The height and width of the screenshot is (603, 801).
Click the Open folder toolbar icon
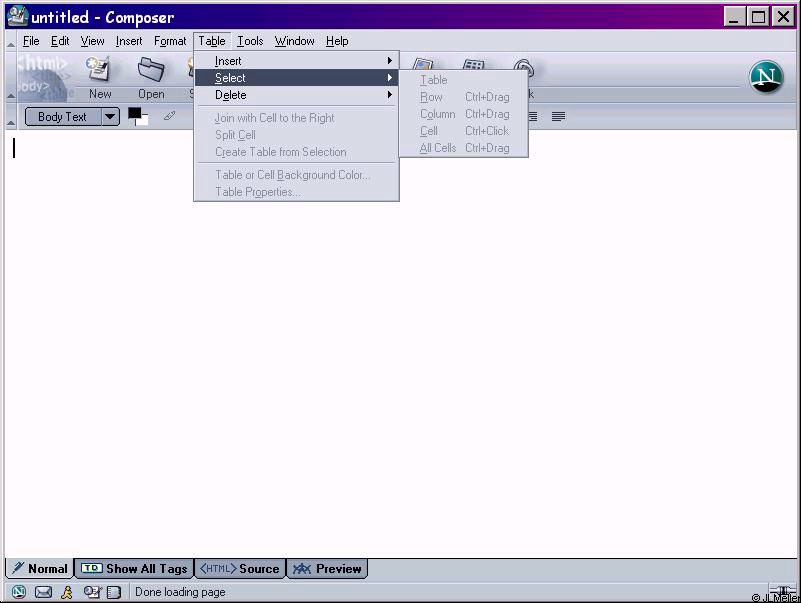click(151, 69)
